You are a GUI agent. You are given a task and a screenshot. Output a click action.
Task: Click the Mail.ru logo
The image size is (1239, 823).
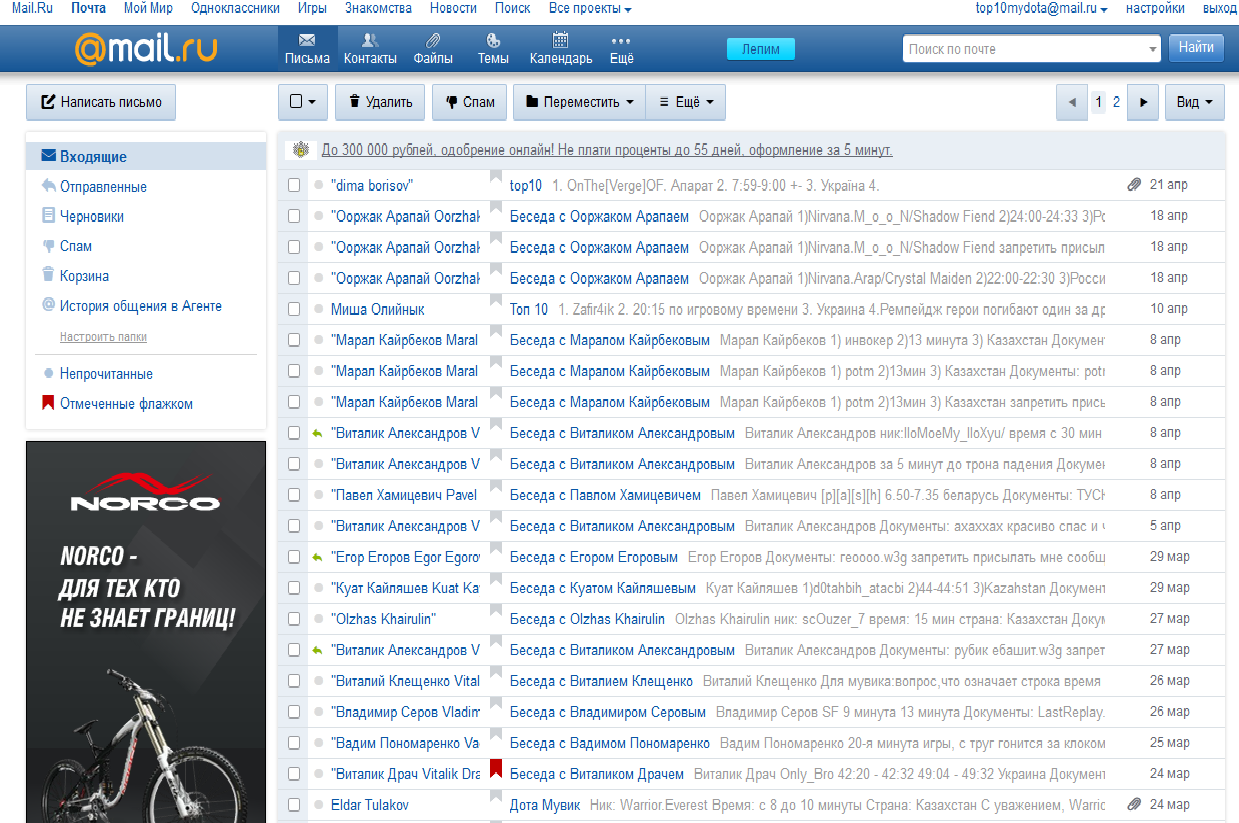pyautogui.click(x=146, y=49)
